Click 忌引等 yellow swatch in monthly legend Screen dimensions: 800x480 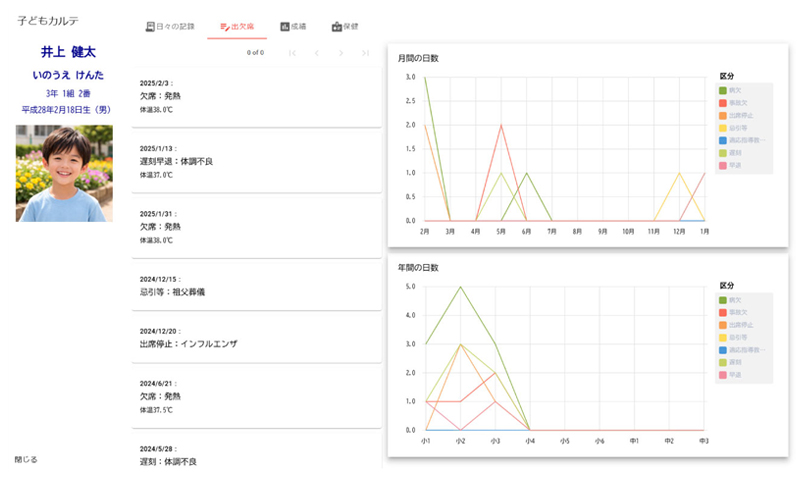click(723, 128)
